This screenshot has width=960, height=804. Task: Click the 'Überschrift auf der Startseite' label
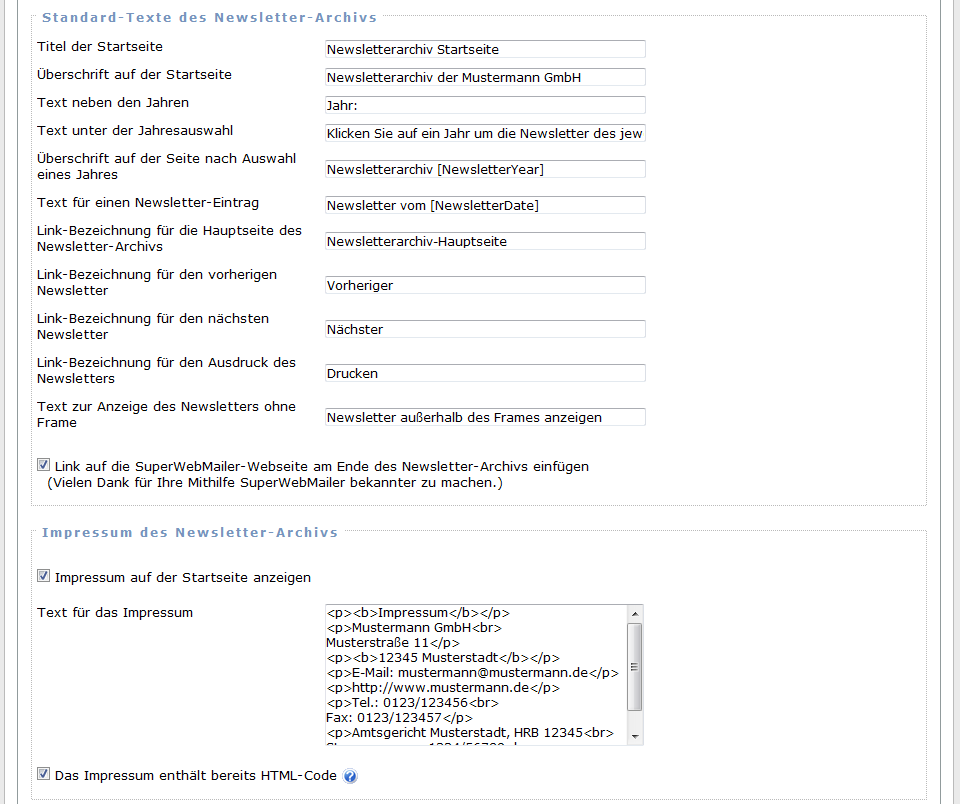tap(134, 75)
